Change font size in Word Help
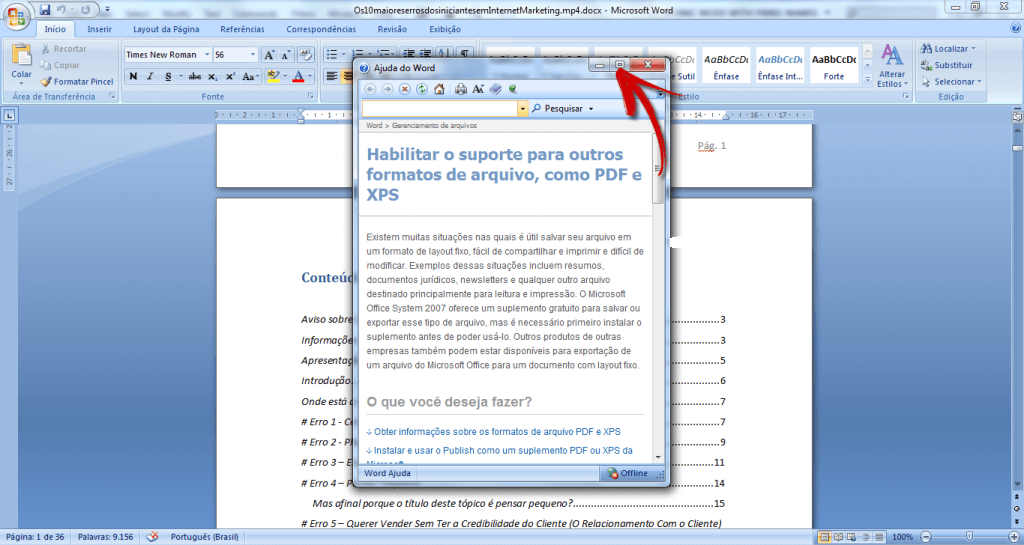This screenshot has width=1024, height=545. click(478, 89)
